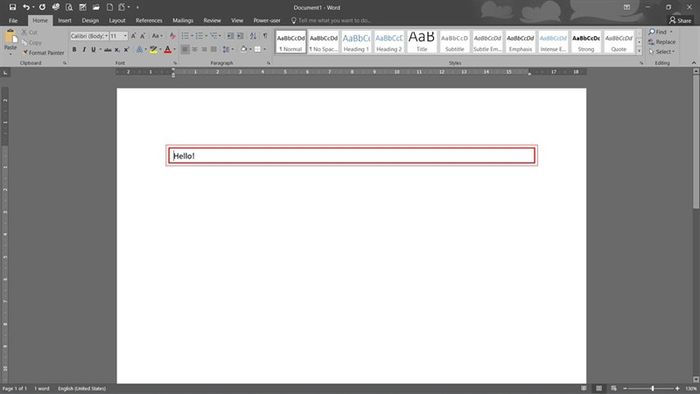Create a new blank document icon
The height and width of the screenshot is (394, 700).
pyautogui.click(x=109, y=7)
